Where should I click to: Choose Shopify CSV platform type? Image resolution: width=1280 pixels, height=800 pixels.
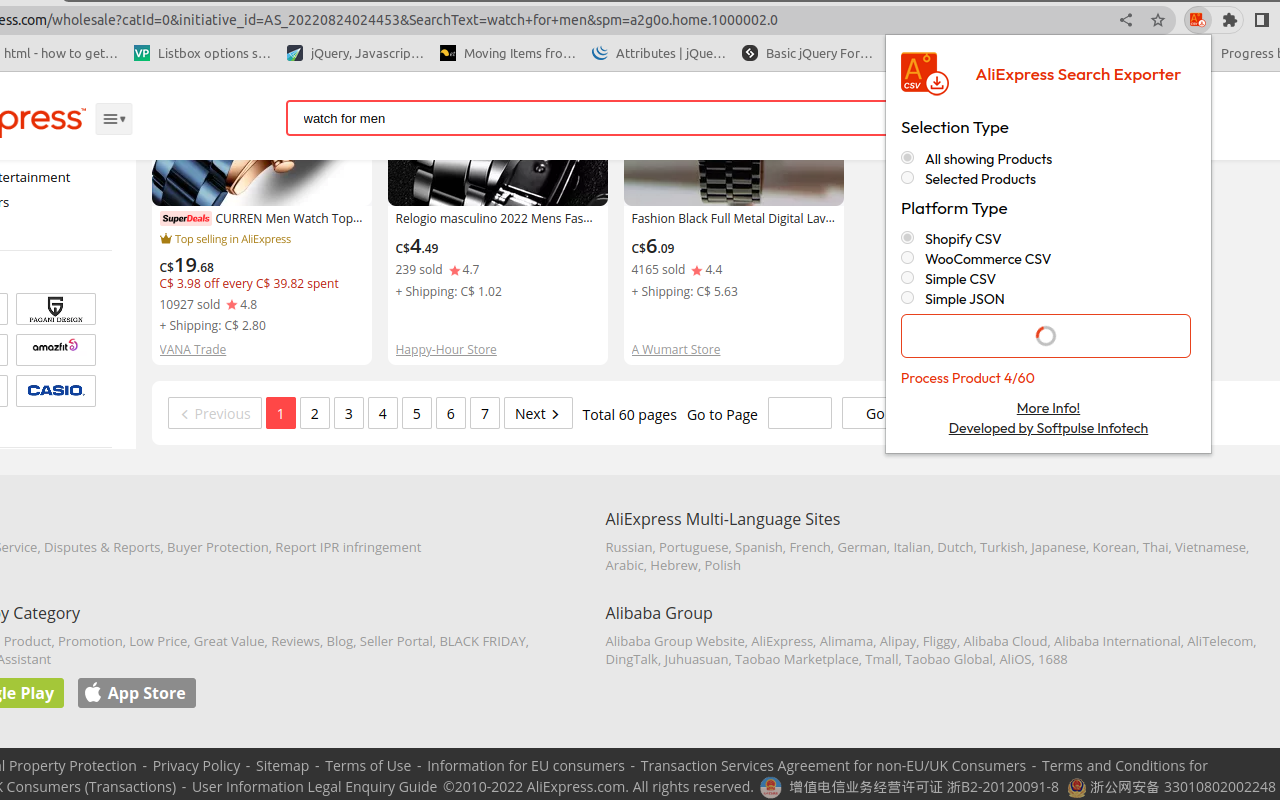tap(907, 238)
